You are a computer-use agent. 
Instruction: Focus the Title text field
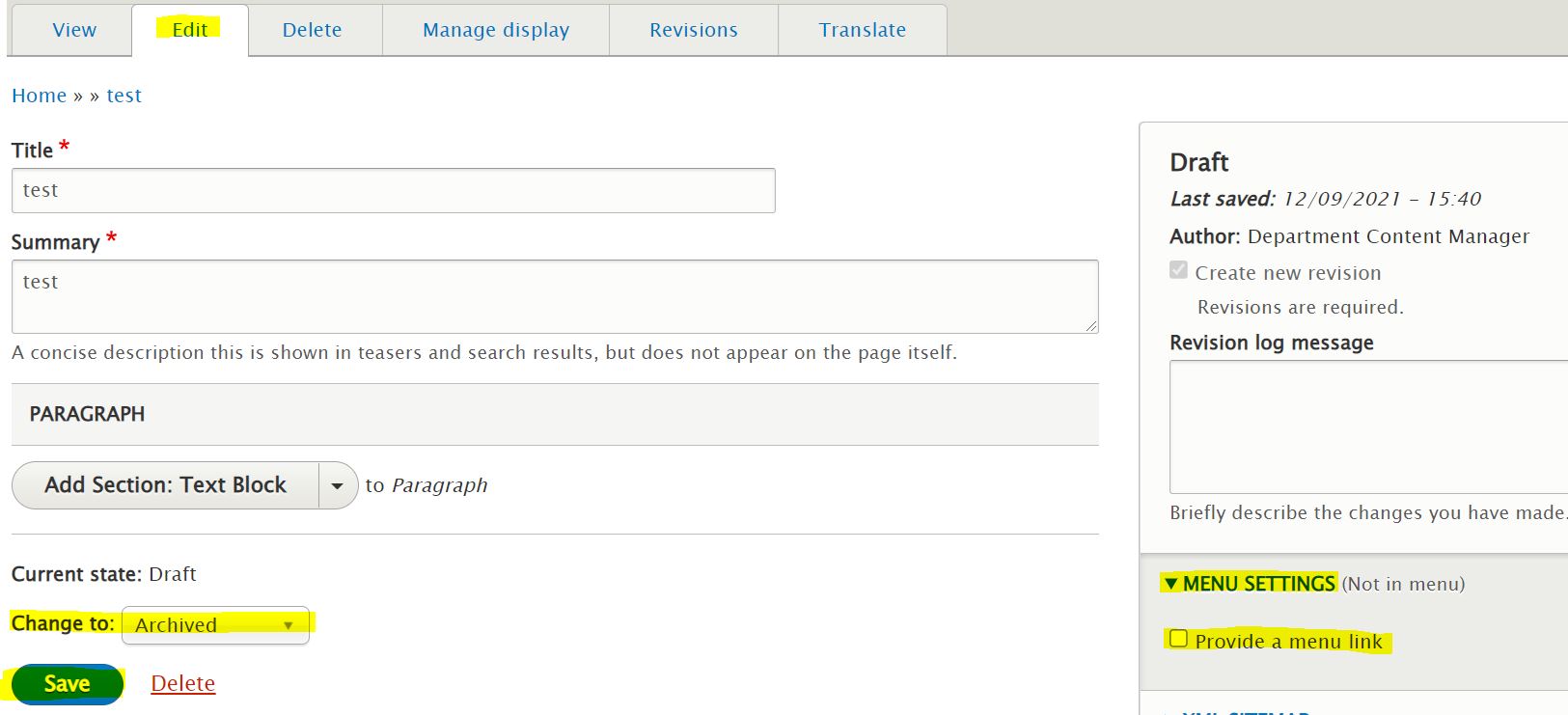click(x=393, y=191)
